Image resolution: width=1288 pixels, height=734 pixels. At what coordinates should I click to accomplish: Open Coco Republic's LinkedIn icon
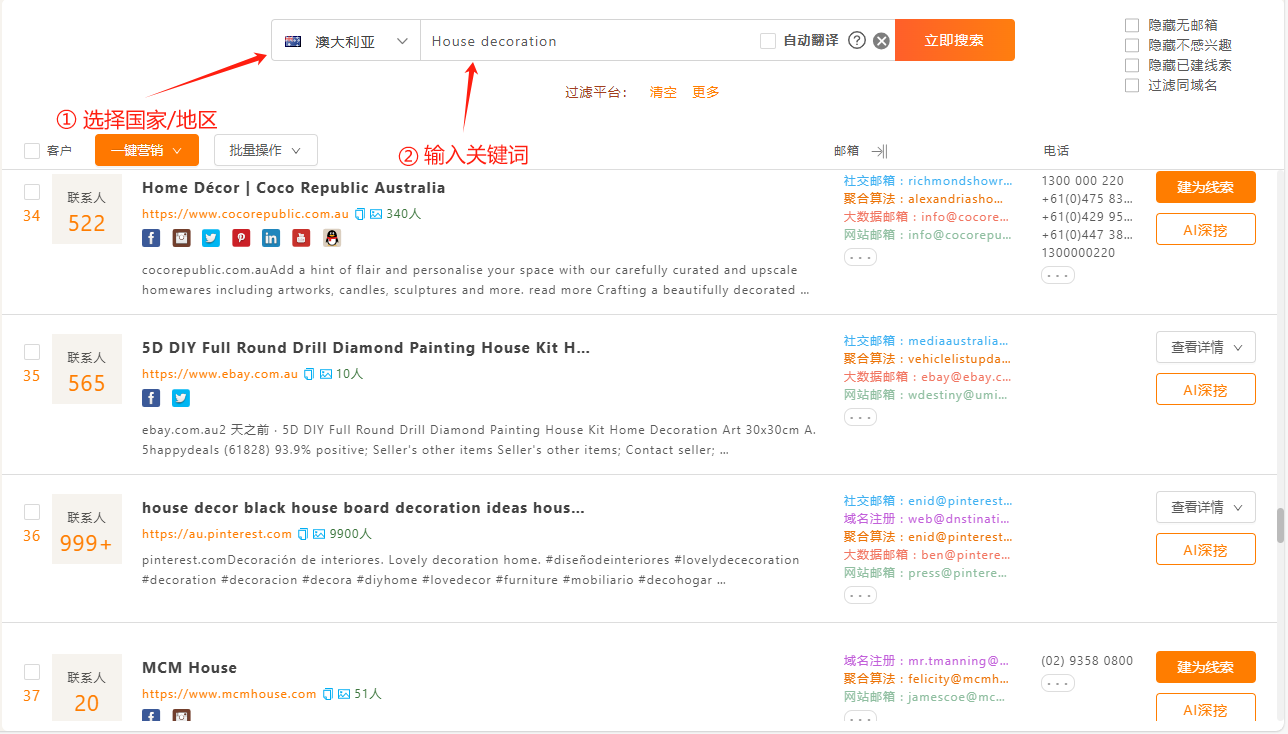pyautogui.click(x=271, y=238)
